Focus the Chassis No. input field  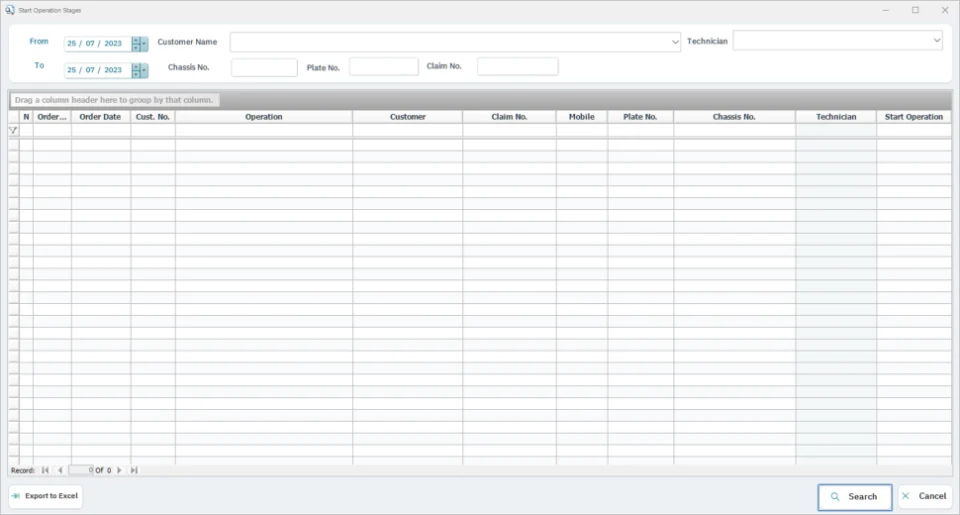tap(264, 67)
